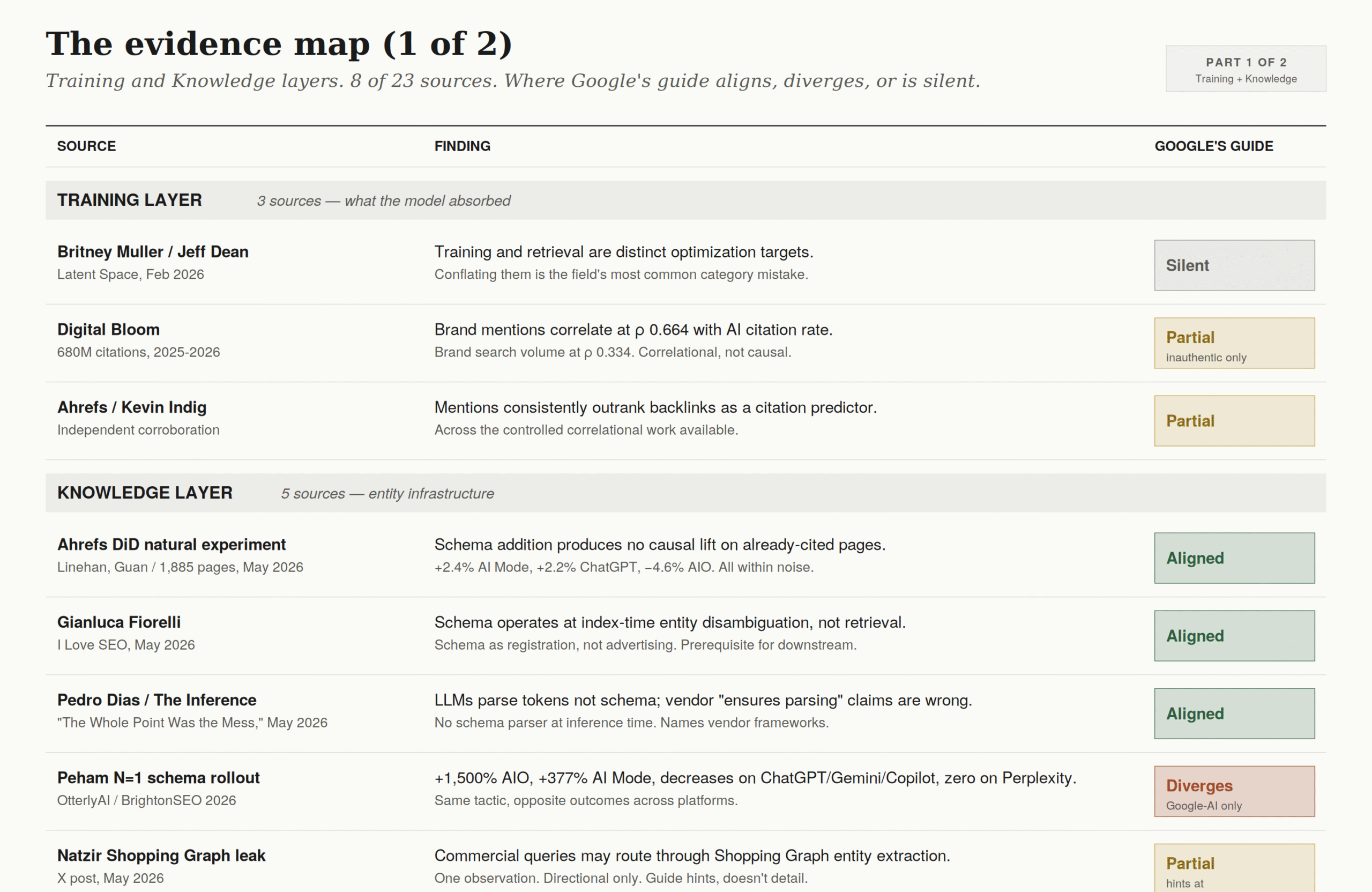This screenshot has width=1372, height=892.
Task: Click '680M citations, 2025-2026' subtext
Action: click(138, 352)
